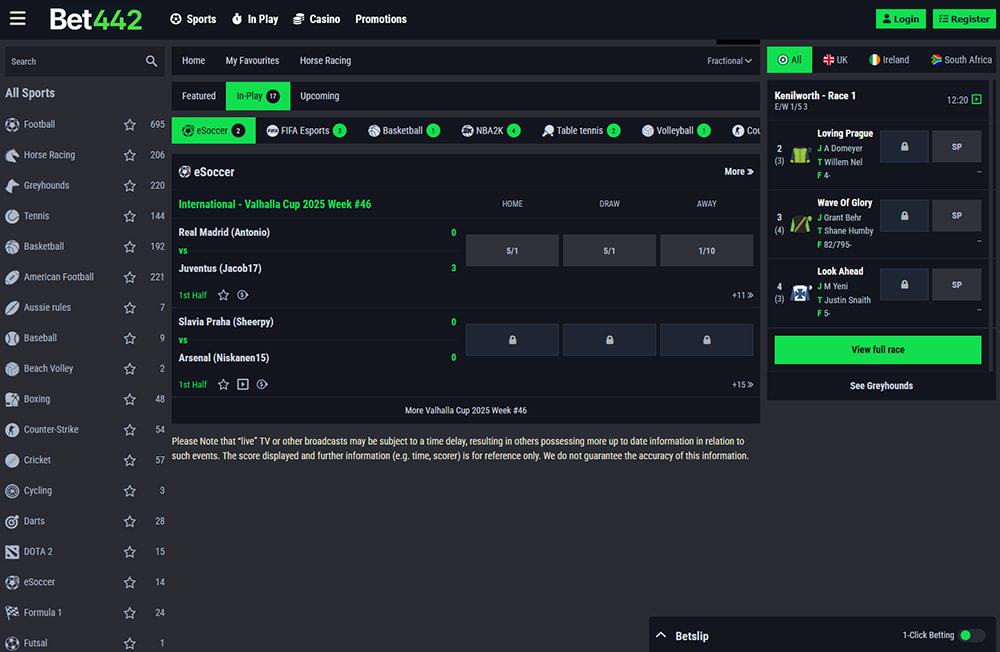Expand +11 more markets for Real Madrid
Image resolution: width=1000 pixels, height=652 pixels.
pyautogui.click(x=742, y=295)
